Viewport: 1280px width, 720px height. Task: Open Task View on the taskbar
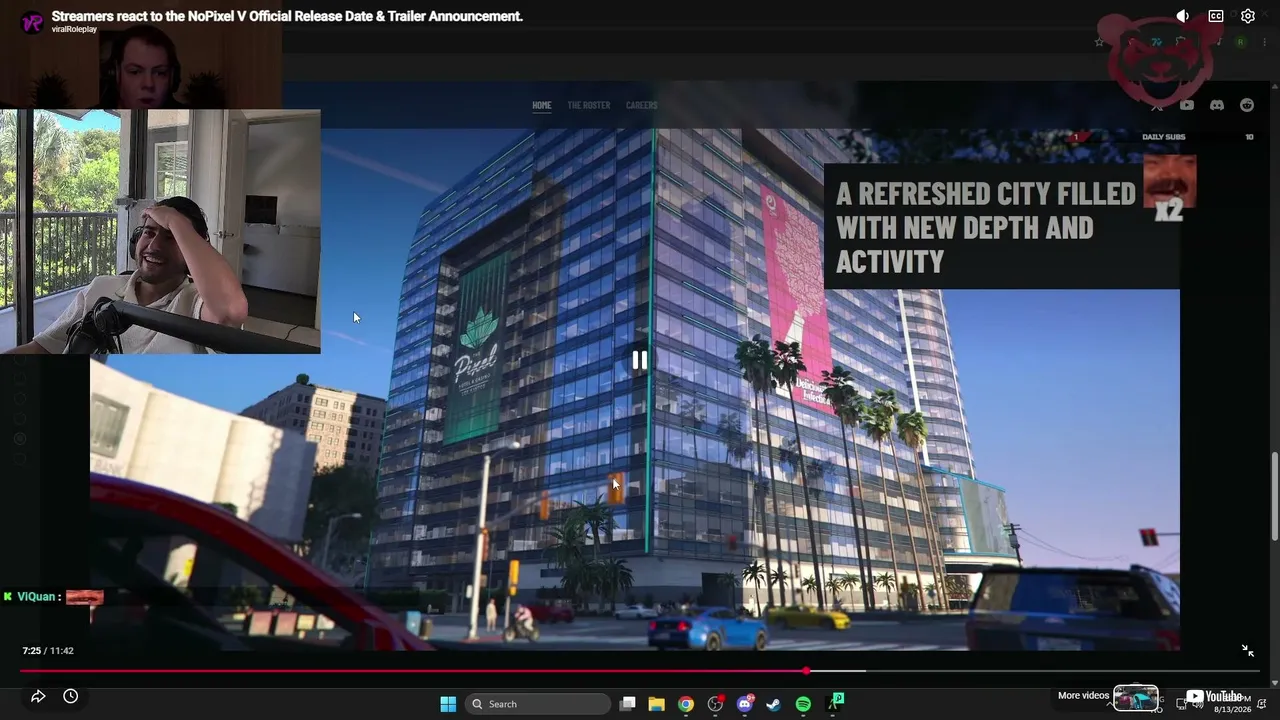627,704
